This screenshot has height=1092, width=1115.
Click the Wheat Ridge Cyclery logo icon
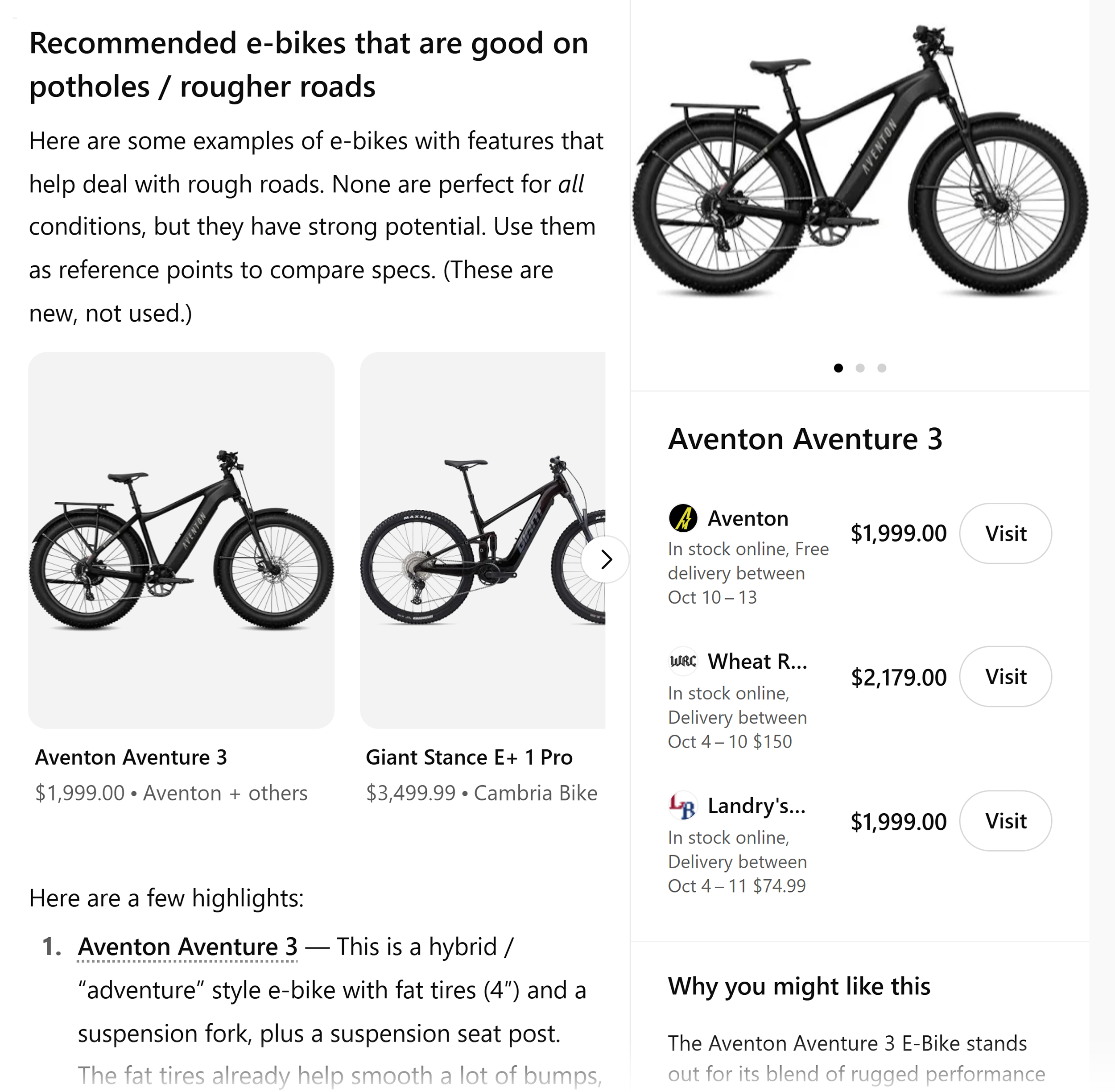(x=682, y=661)
